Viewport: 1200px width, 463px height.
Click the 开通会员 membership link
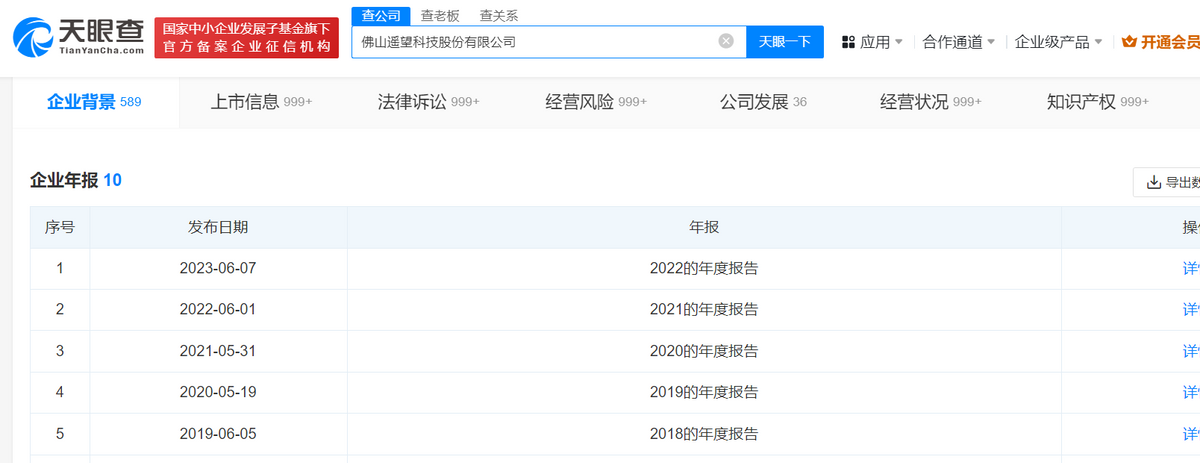point(1170,42)
